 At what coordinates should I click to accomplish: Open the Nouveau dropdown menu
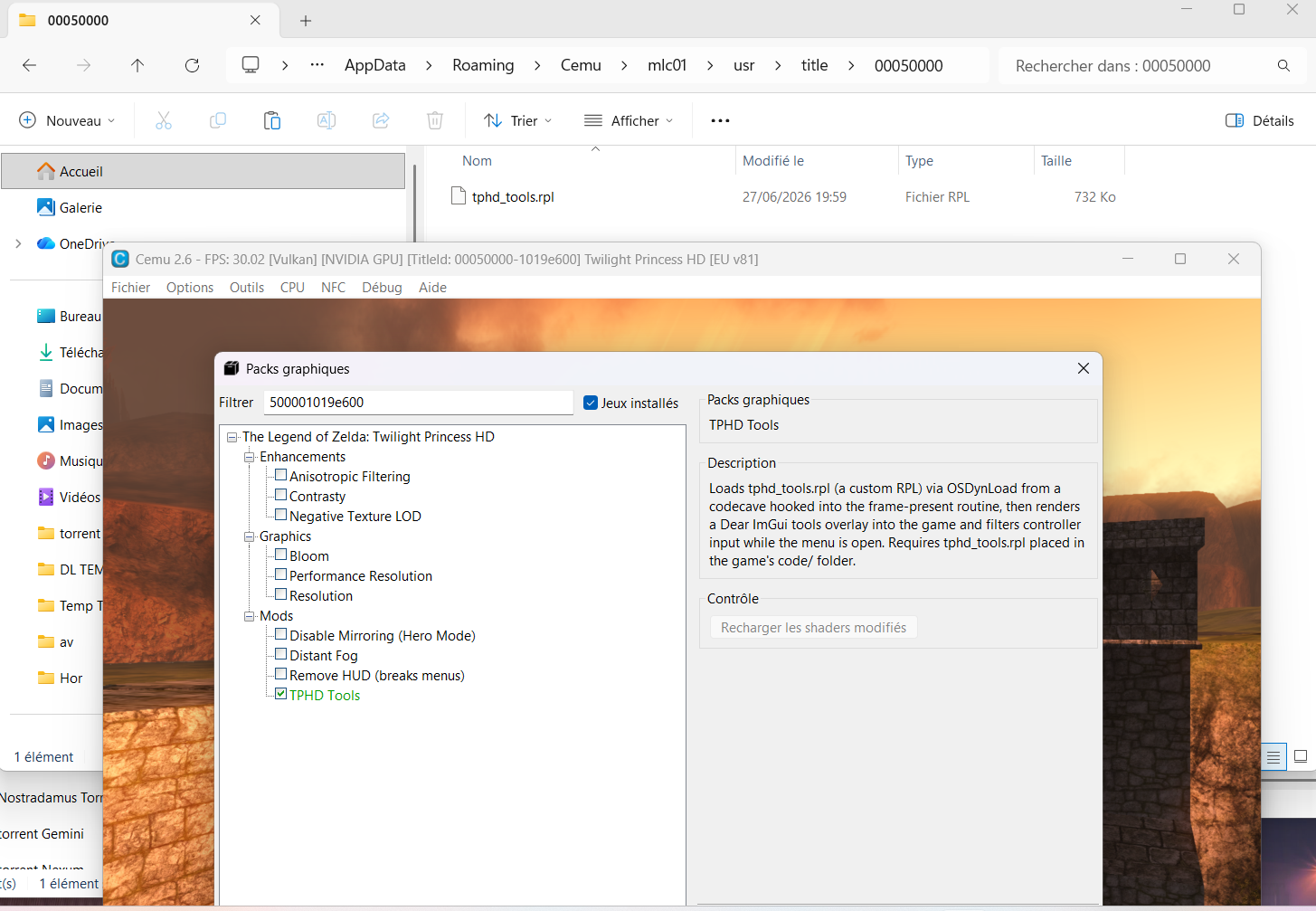[x=68, y=120]
